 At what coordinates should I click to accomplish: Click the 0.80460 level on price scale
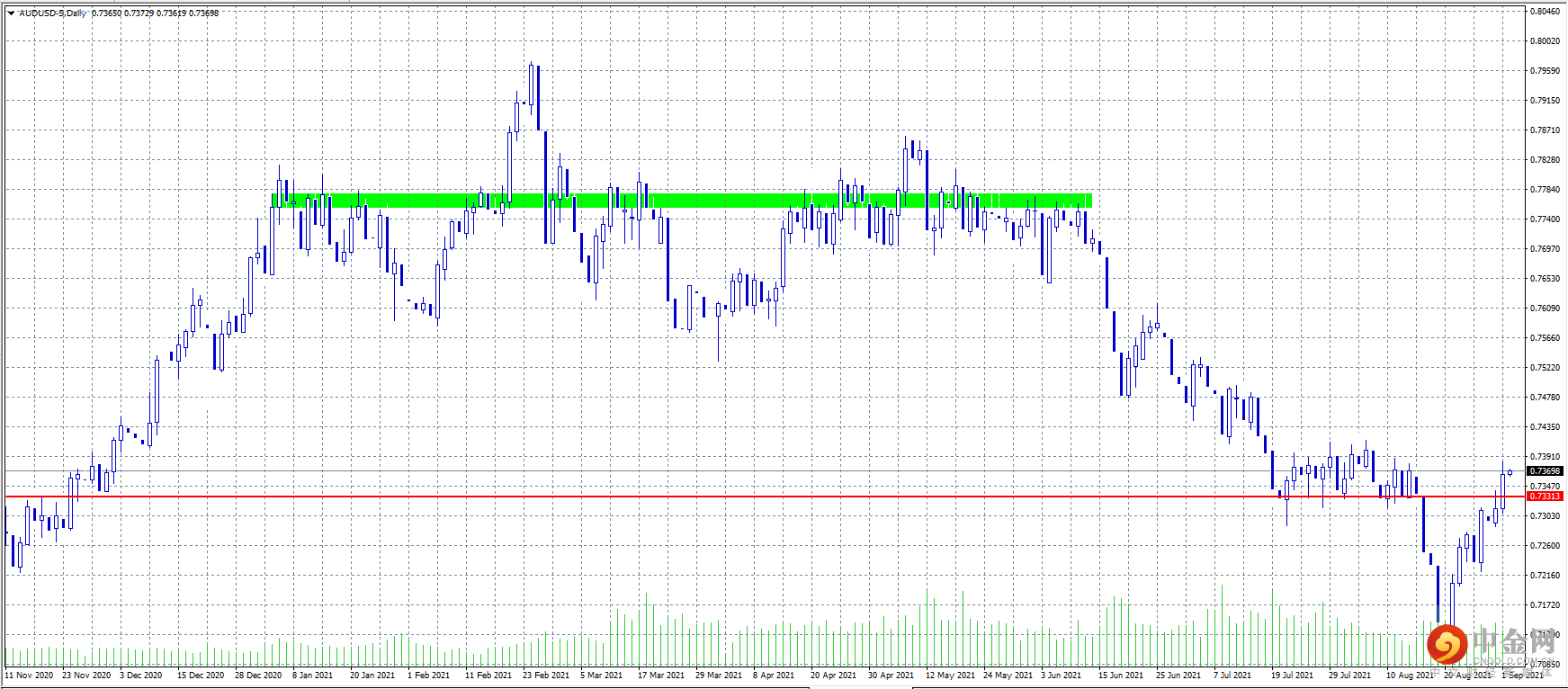(x=1545, y=12)
